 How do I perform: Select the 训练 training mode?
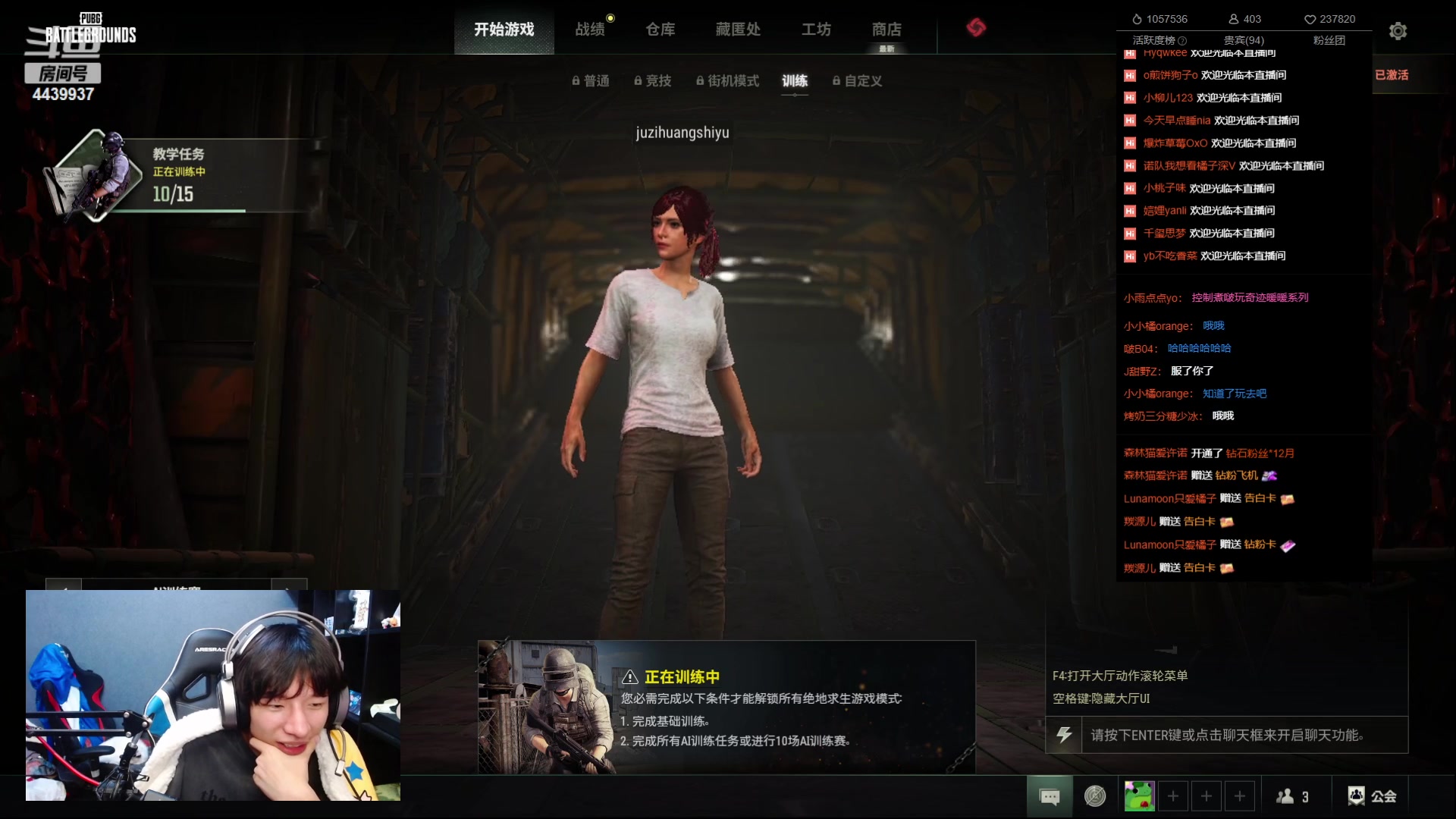point(795,80)
